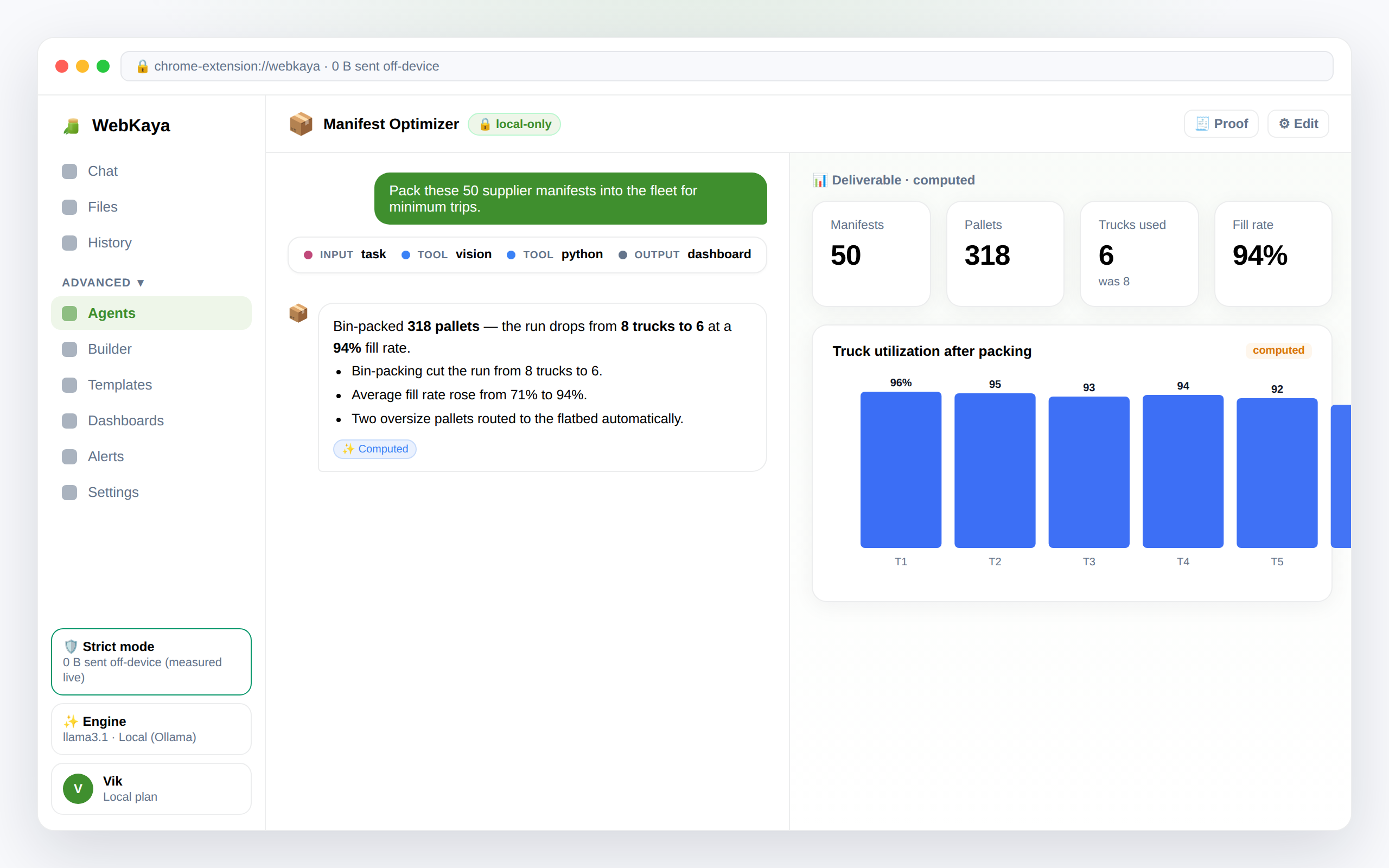Click the Strict mode shield icon

tap(71, 647)
